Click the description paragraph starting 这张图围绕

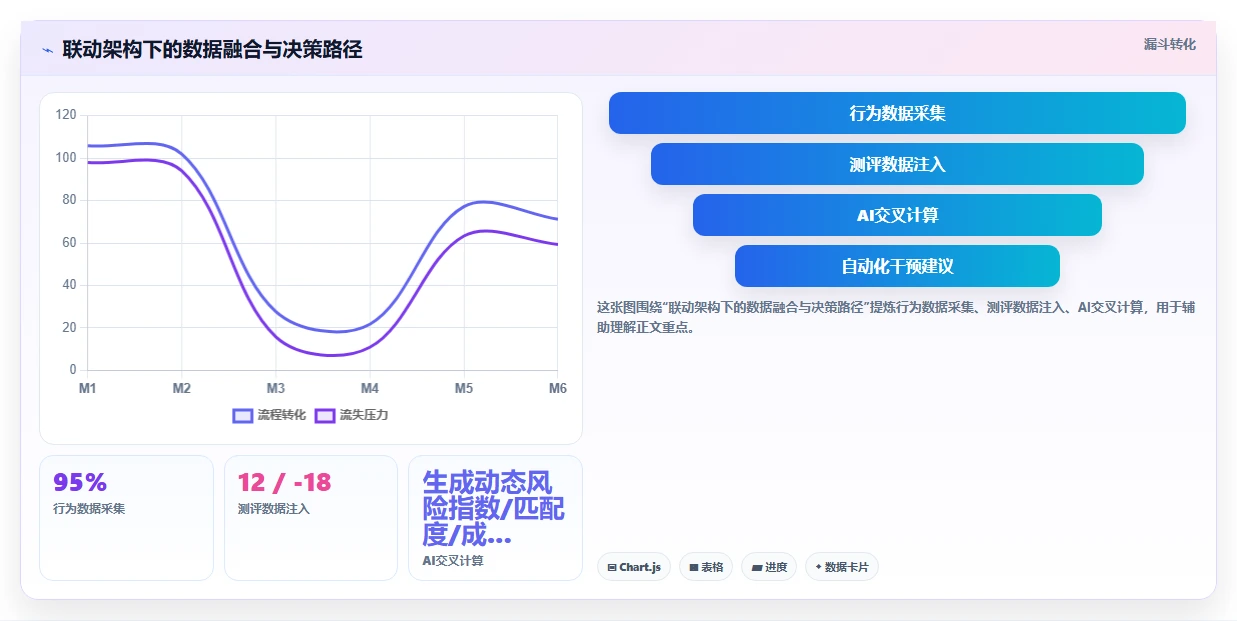[x=896, y=317]
